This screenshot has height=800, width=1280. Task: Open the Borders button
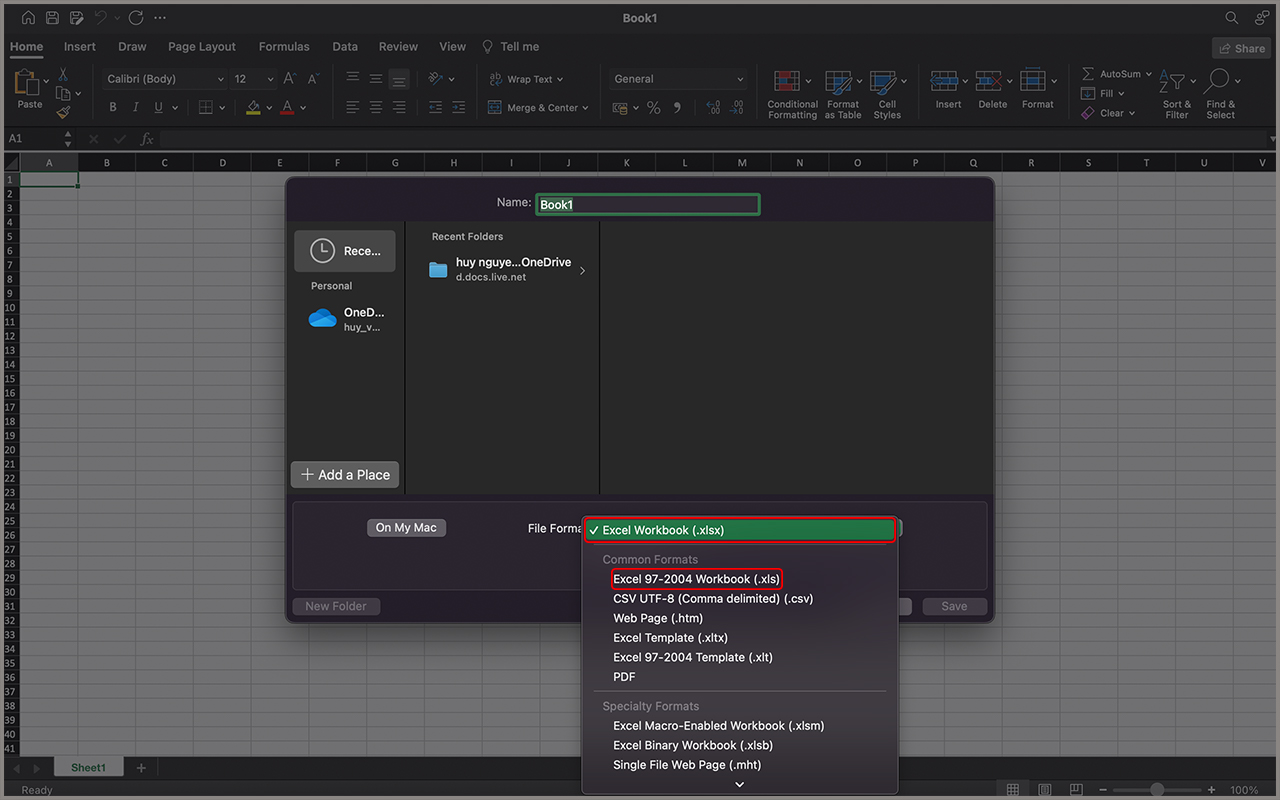pos(205,107)
